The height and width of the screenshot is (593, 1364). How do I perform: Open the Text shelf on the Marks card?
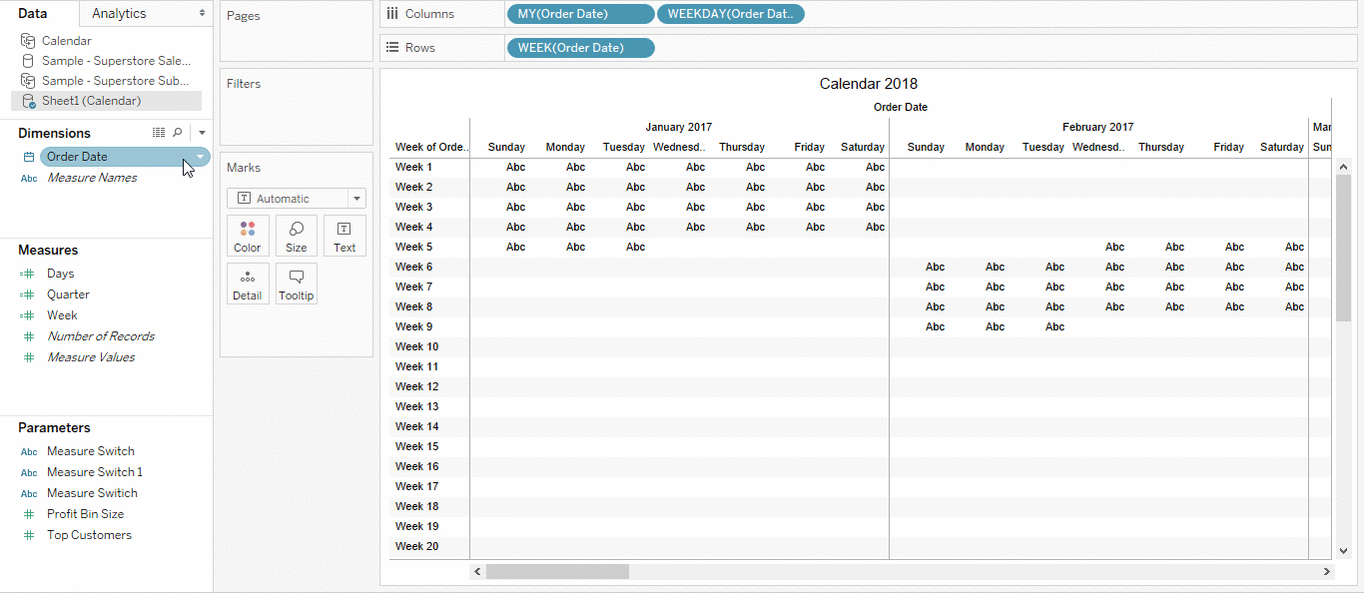coord(344,235)
